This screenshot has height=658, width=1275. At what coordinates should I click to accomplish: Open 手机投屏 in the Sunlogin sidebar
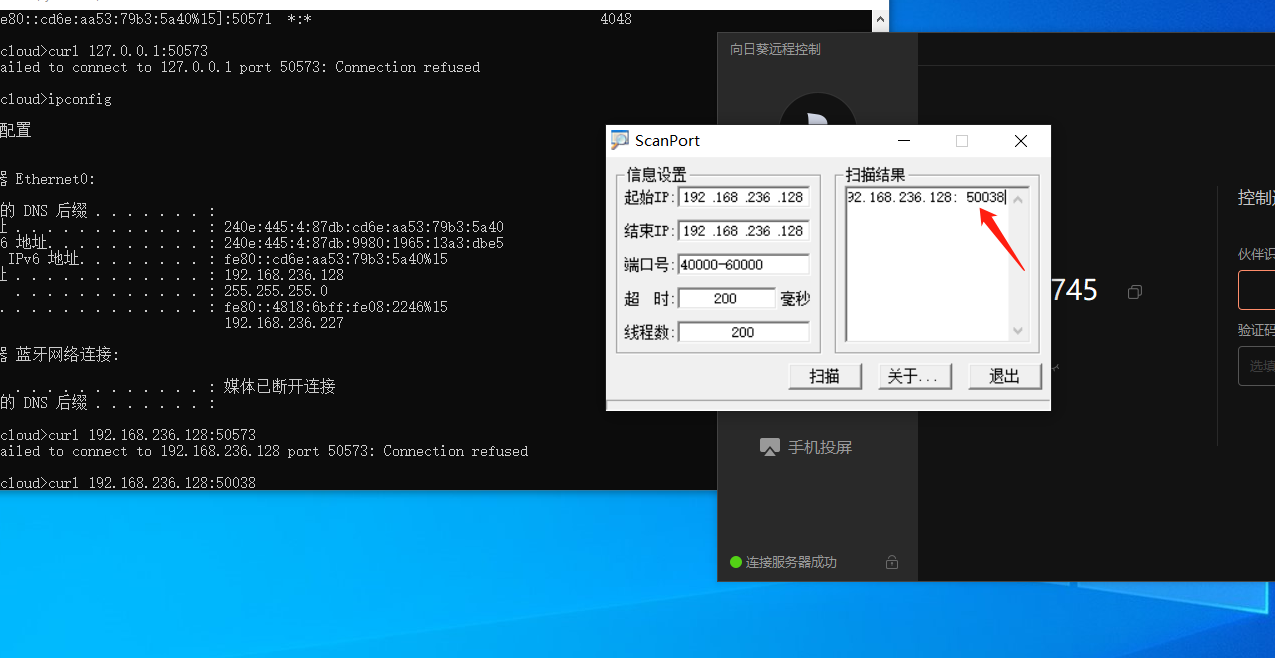[806, 447]
